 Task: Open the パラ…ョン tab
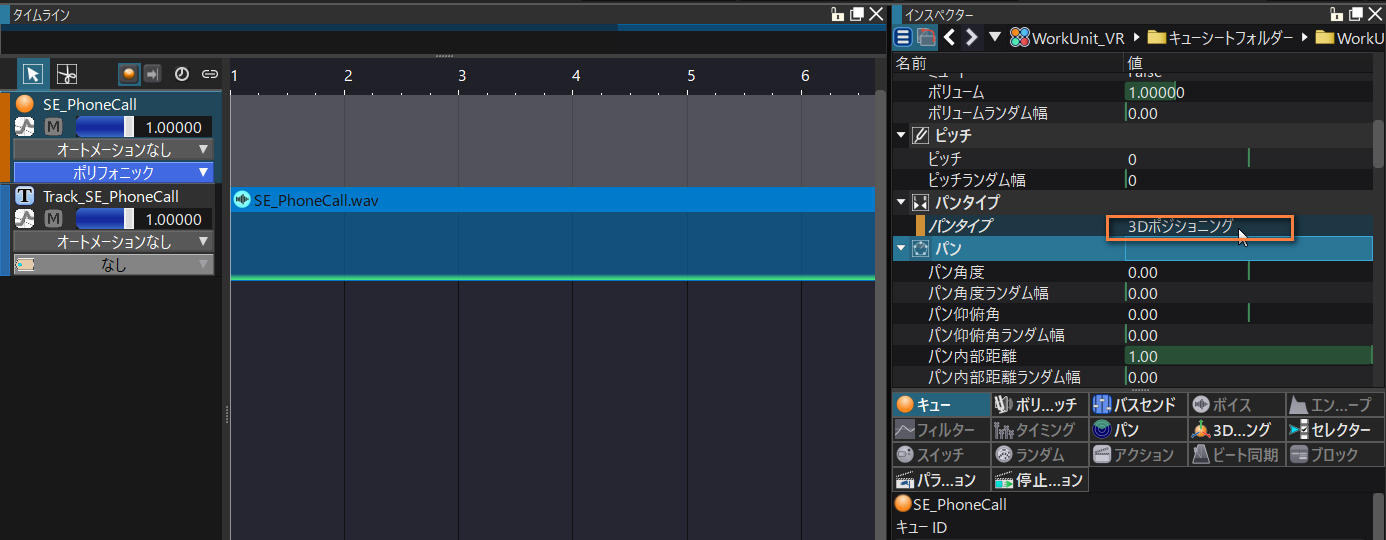[x=941, y=480]
